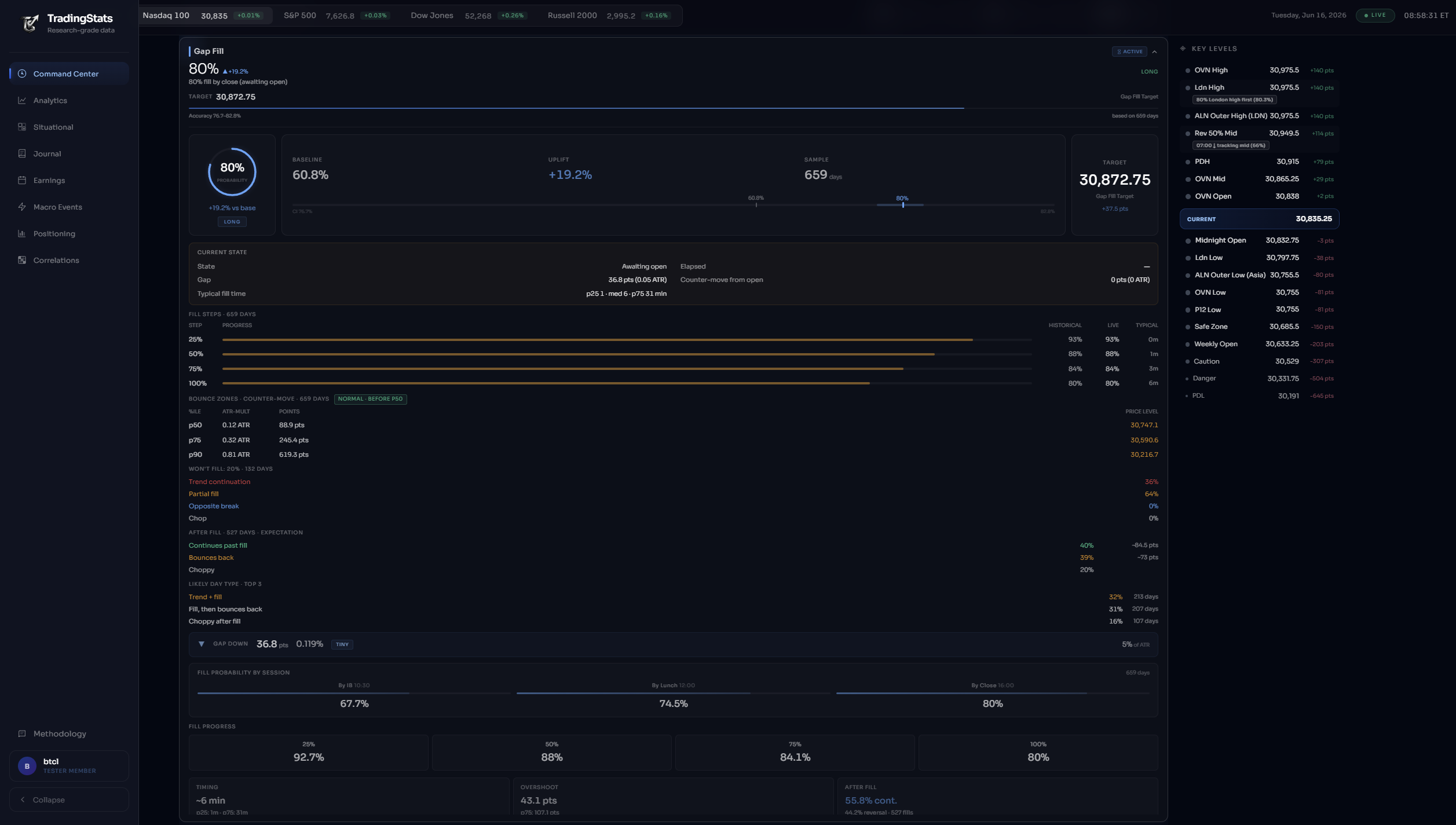1456x825 pixels.
Task: Select the OVN High key level
Action: point(1259,70)
